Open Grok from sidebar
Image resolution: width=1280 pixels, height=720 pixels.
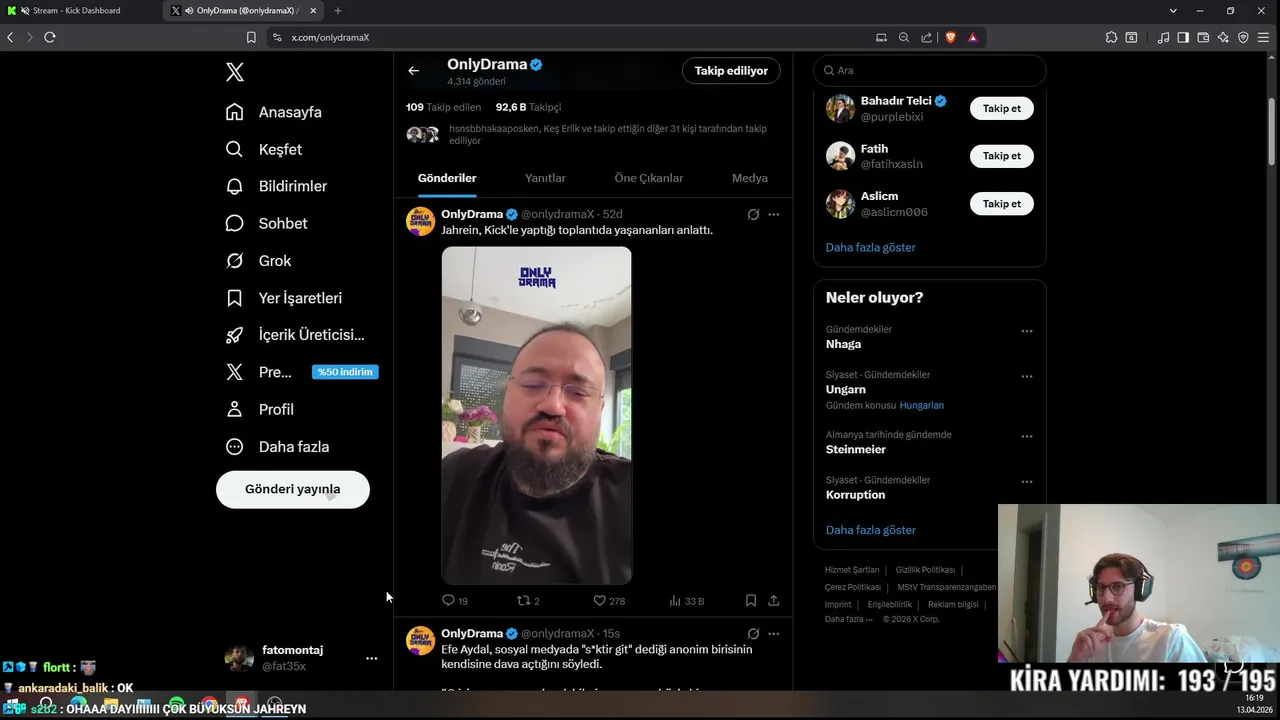pos(259,261)
